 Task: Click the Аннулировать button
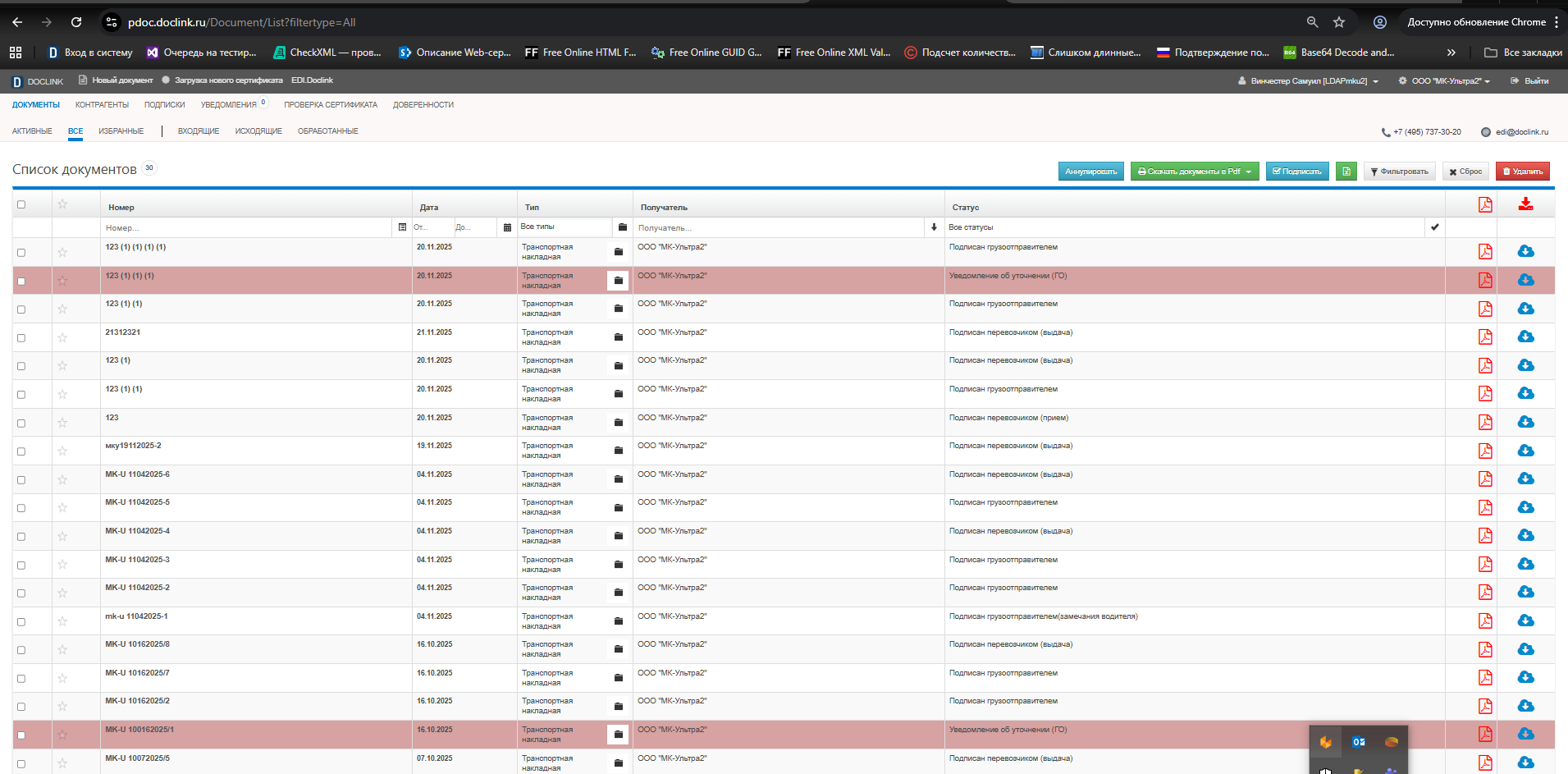click(x=1091, y=172)
